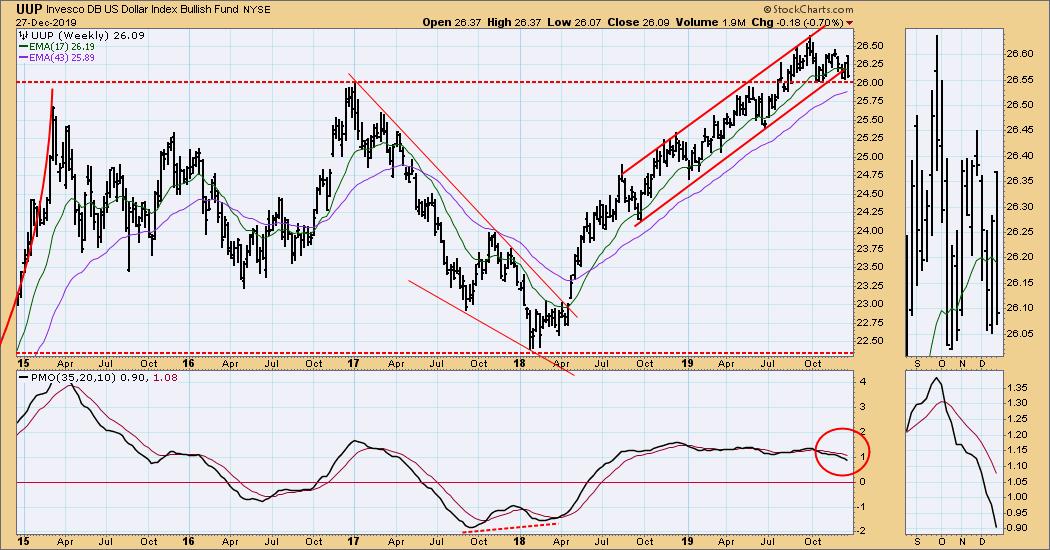Click the 1.00 label in PMO zoom panel

(x=1019, y=497)
